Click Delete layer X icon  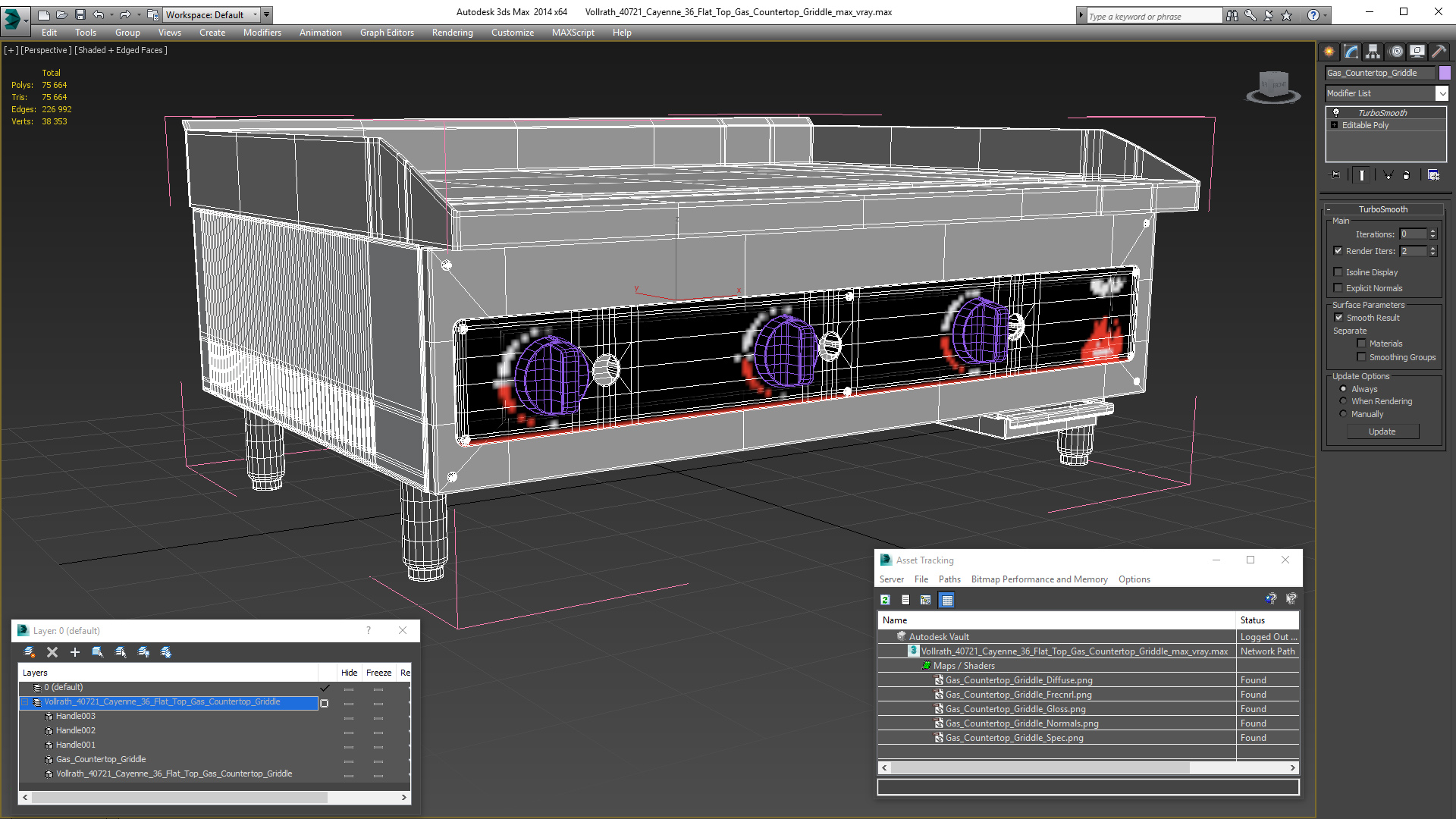[x=52, y=652]
